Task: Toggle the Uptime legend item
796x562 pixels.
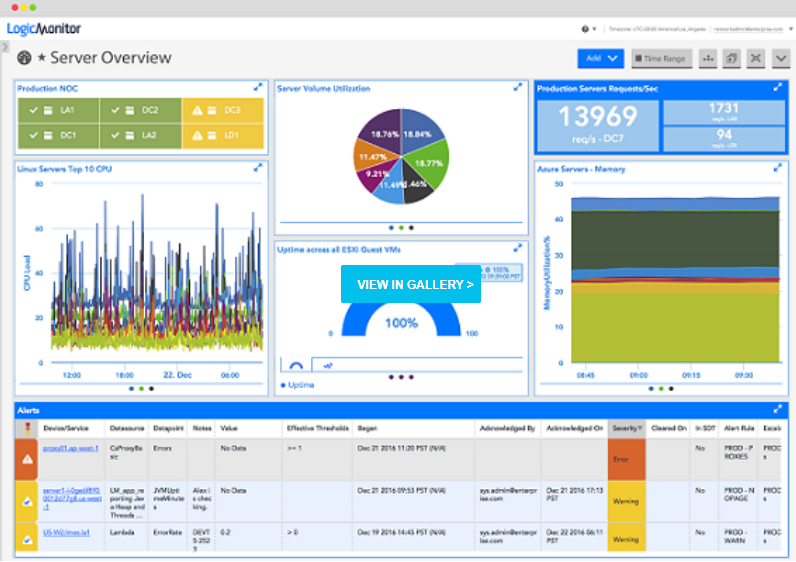Action: point(299,385)
